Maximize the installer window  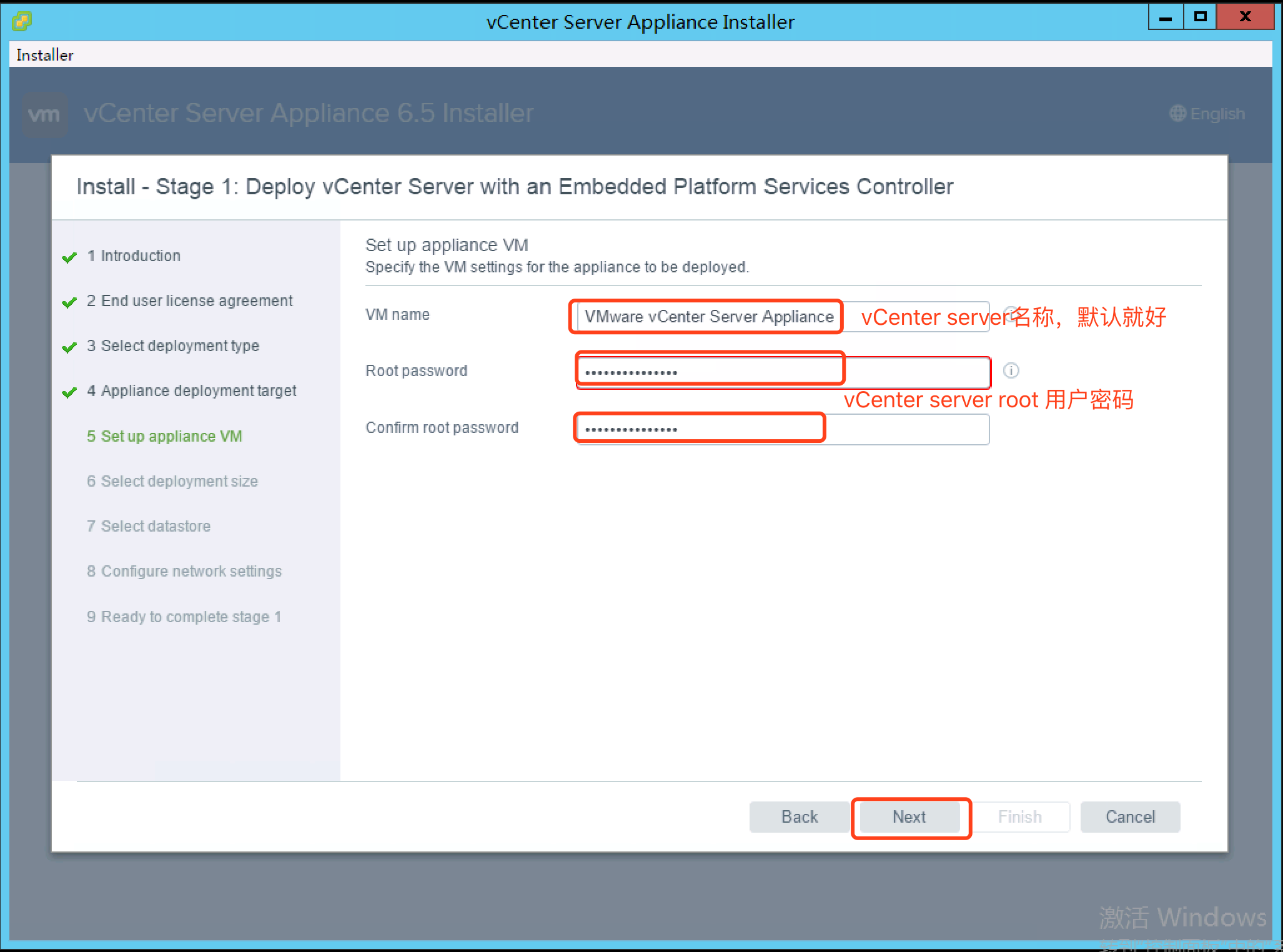tap(1200, 17)
